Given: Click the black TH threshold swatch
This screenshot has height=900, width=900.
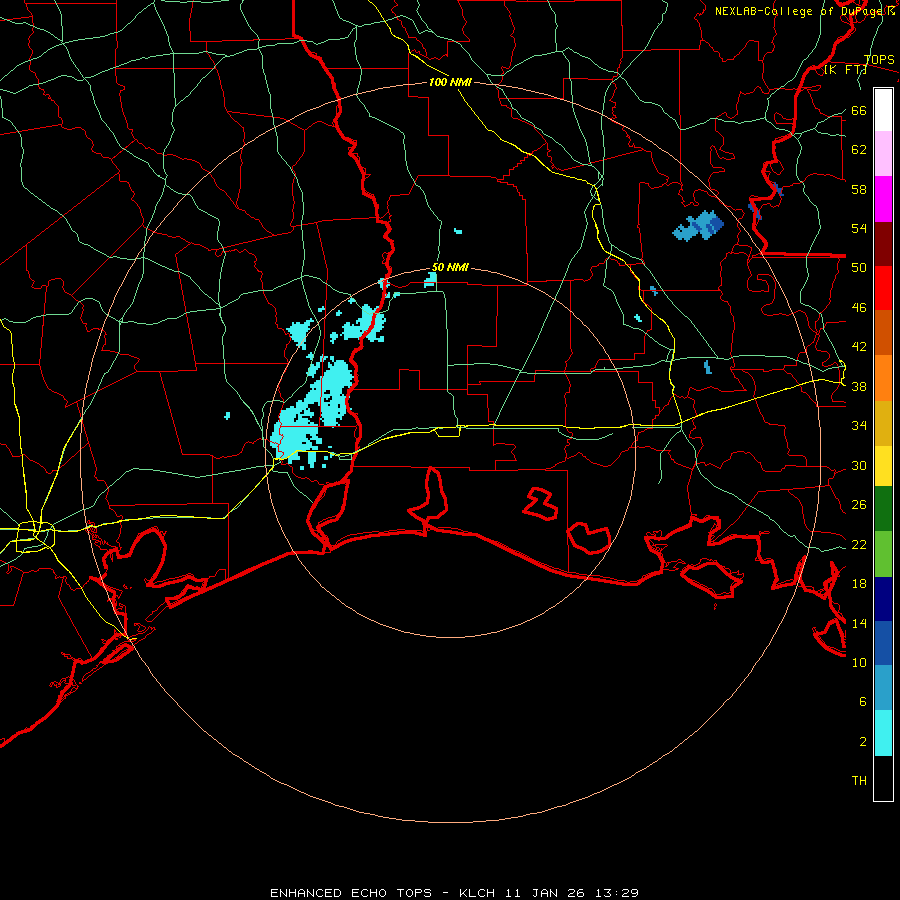Looking at the screenshot, I should pyautogui.click(x=883, y=778).
